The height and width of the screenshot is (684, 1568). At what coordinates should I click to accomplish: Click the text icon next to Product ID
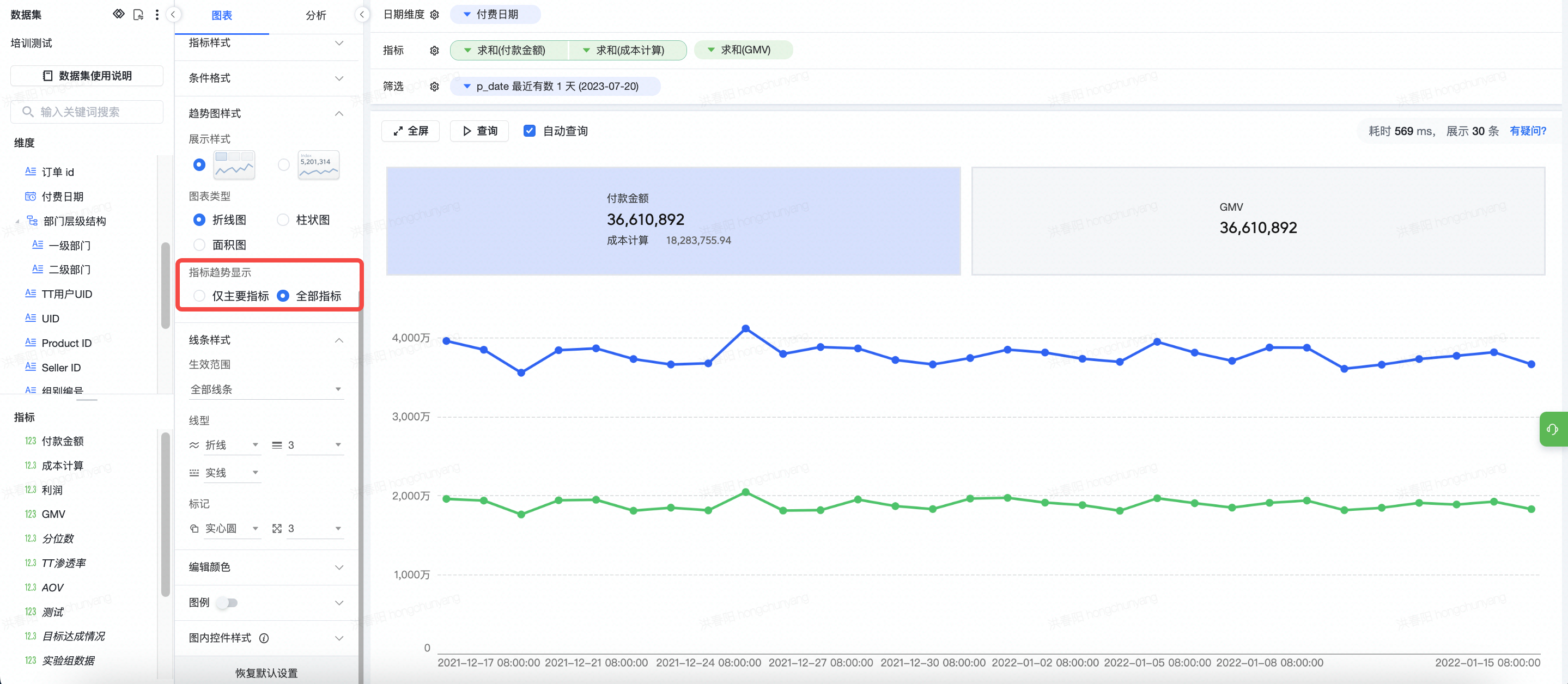pyautogui.click(x=31, y=343)
